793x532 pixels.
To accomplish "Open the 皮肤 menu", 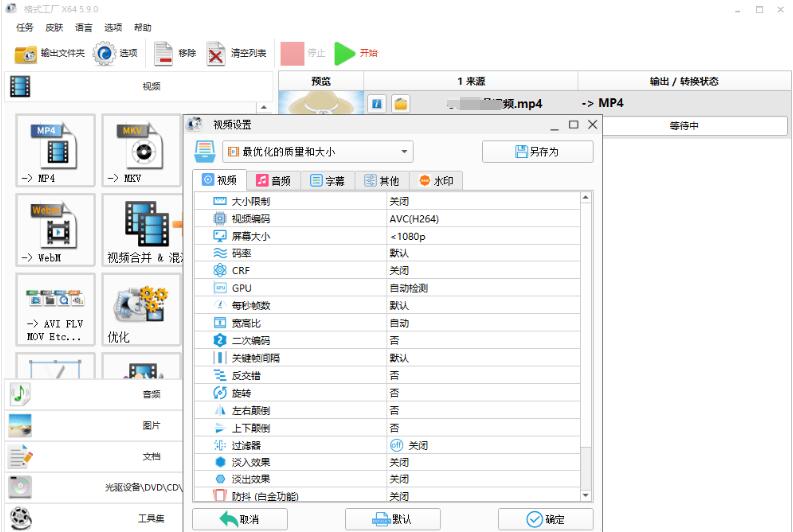I will 54,27.
